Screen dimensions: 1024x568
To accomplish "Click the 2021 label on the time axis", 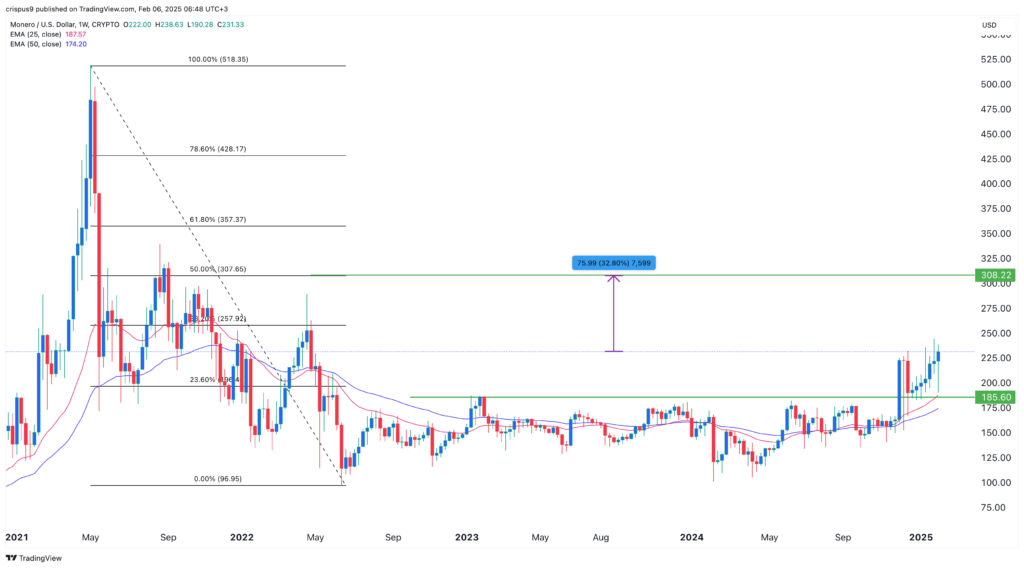I will 17,537.
